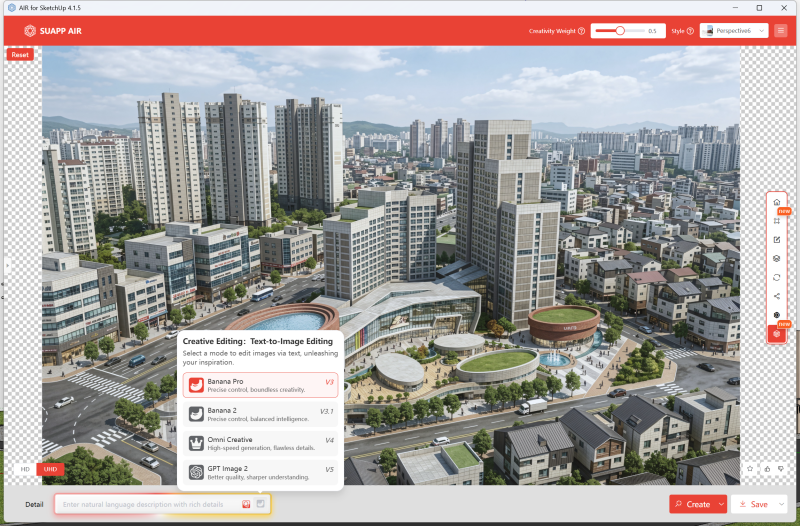This screenshot has height=526, width=800.
Task: Click the 0.5 creativity weight value
Action: [652, 31]
